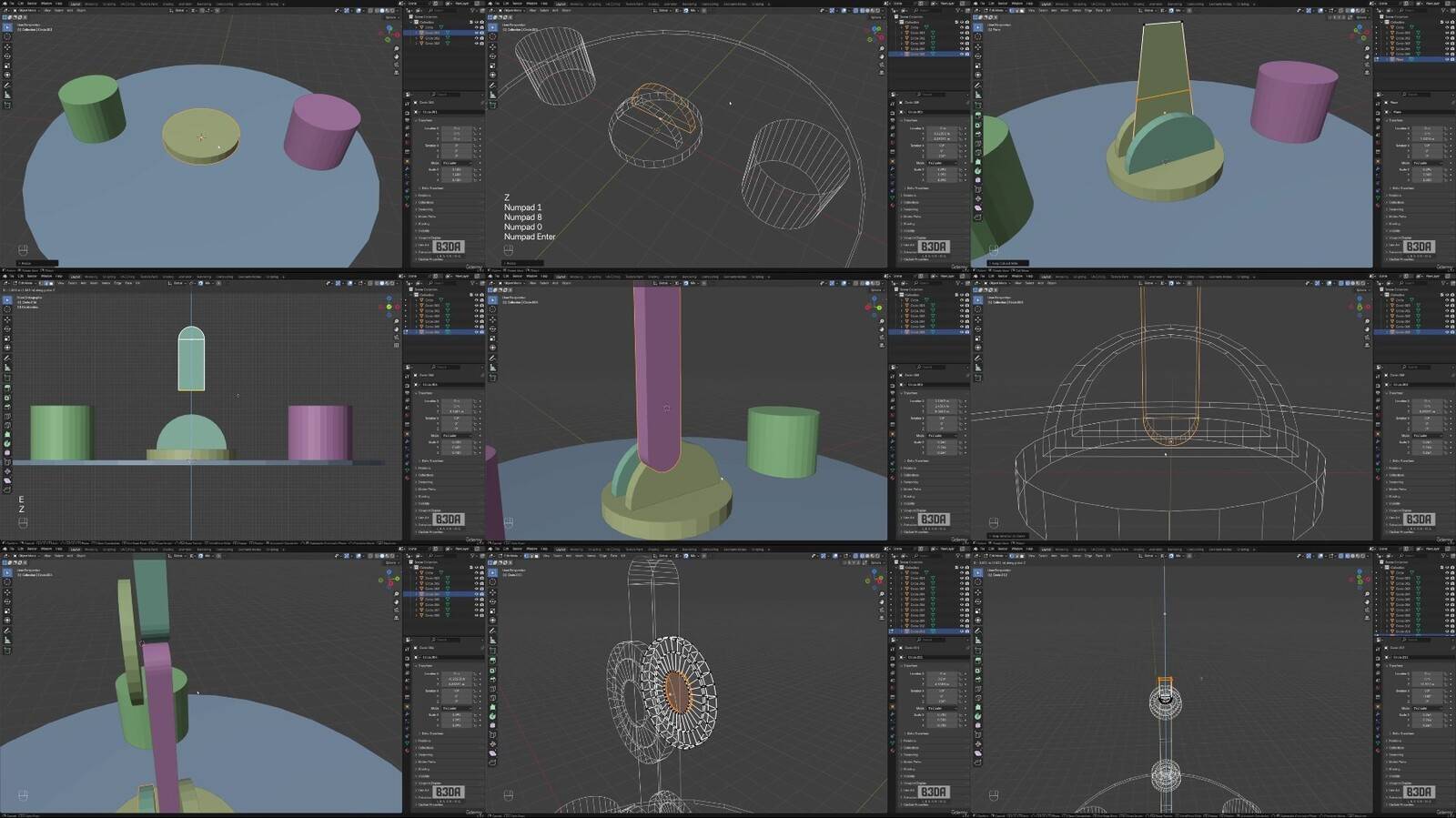Click outliner search box in flat yellow disc view
Screen dimensions: 1456x818
[444, 11]
